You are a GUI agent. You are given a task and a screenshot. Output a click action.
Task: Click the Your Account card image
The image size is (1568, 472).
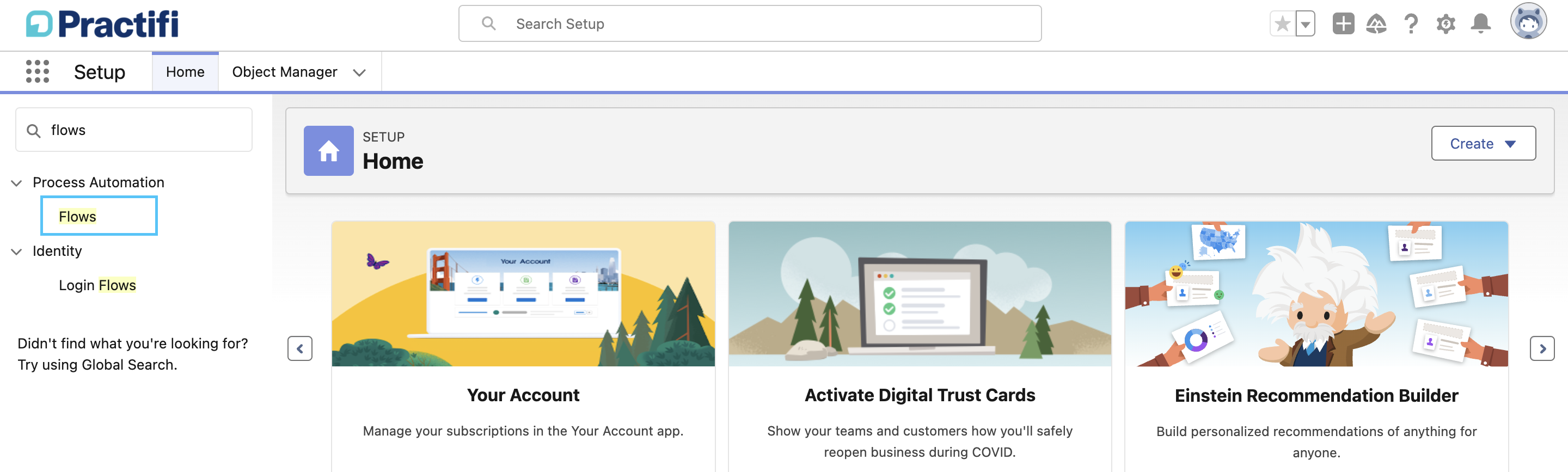523,294
